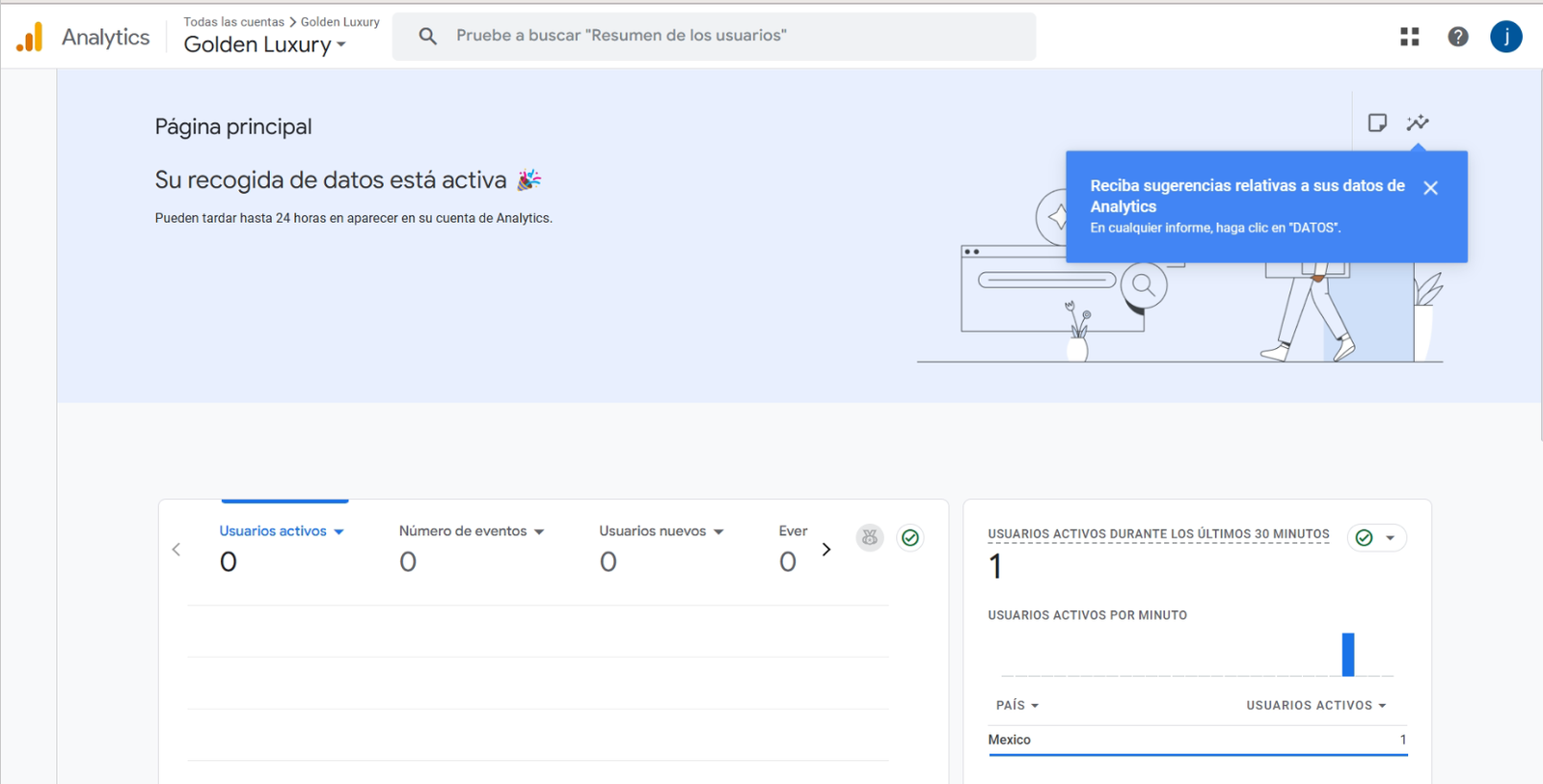Select the Usuarios nuevos metric tab
1543x784 pixels.
(x=653, y=531)
